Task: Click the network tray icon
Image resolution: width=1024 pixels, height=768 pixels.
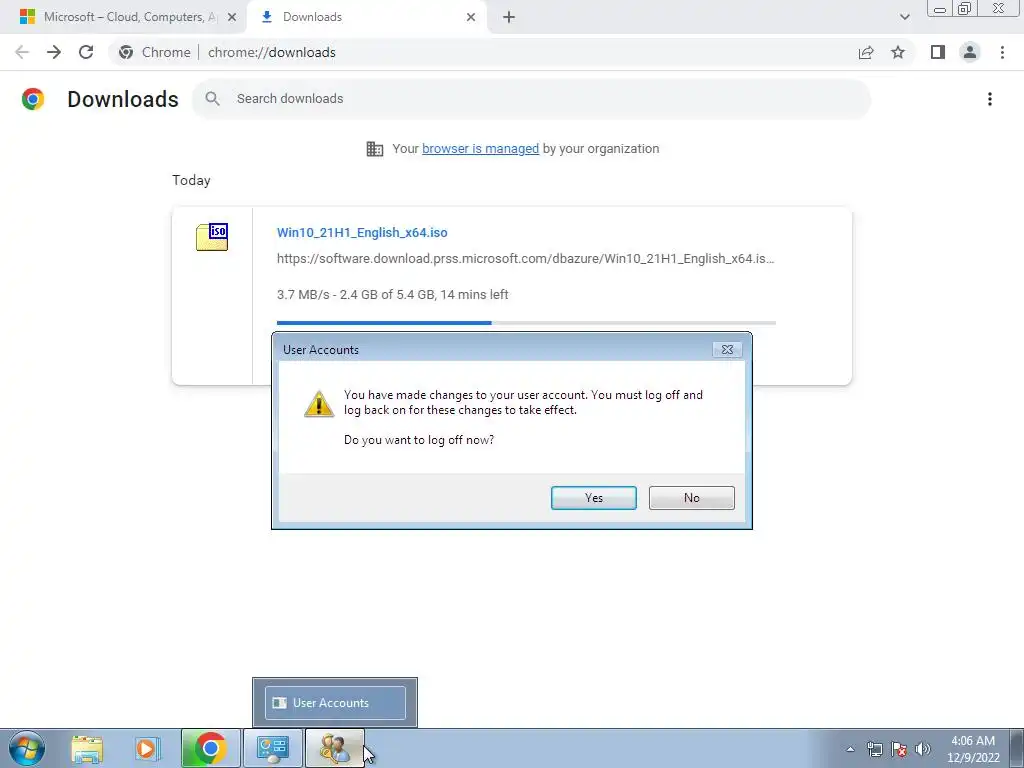Action: [874, 749]
